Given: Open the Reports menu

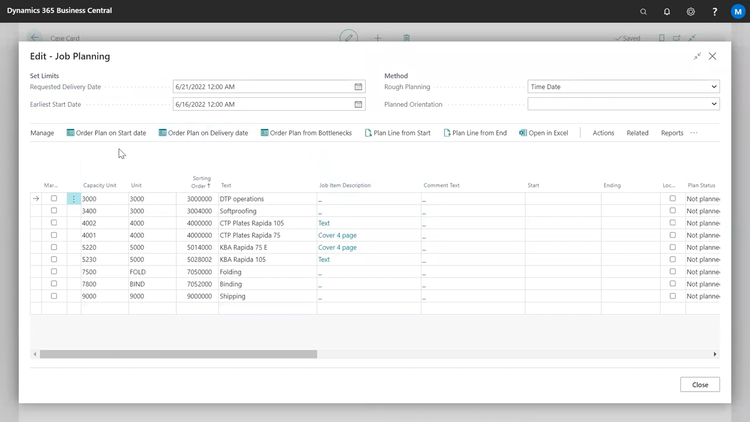Looking at the screenshot, I should pyautogui.click(x=672, y=133).
